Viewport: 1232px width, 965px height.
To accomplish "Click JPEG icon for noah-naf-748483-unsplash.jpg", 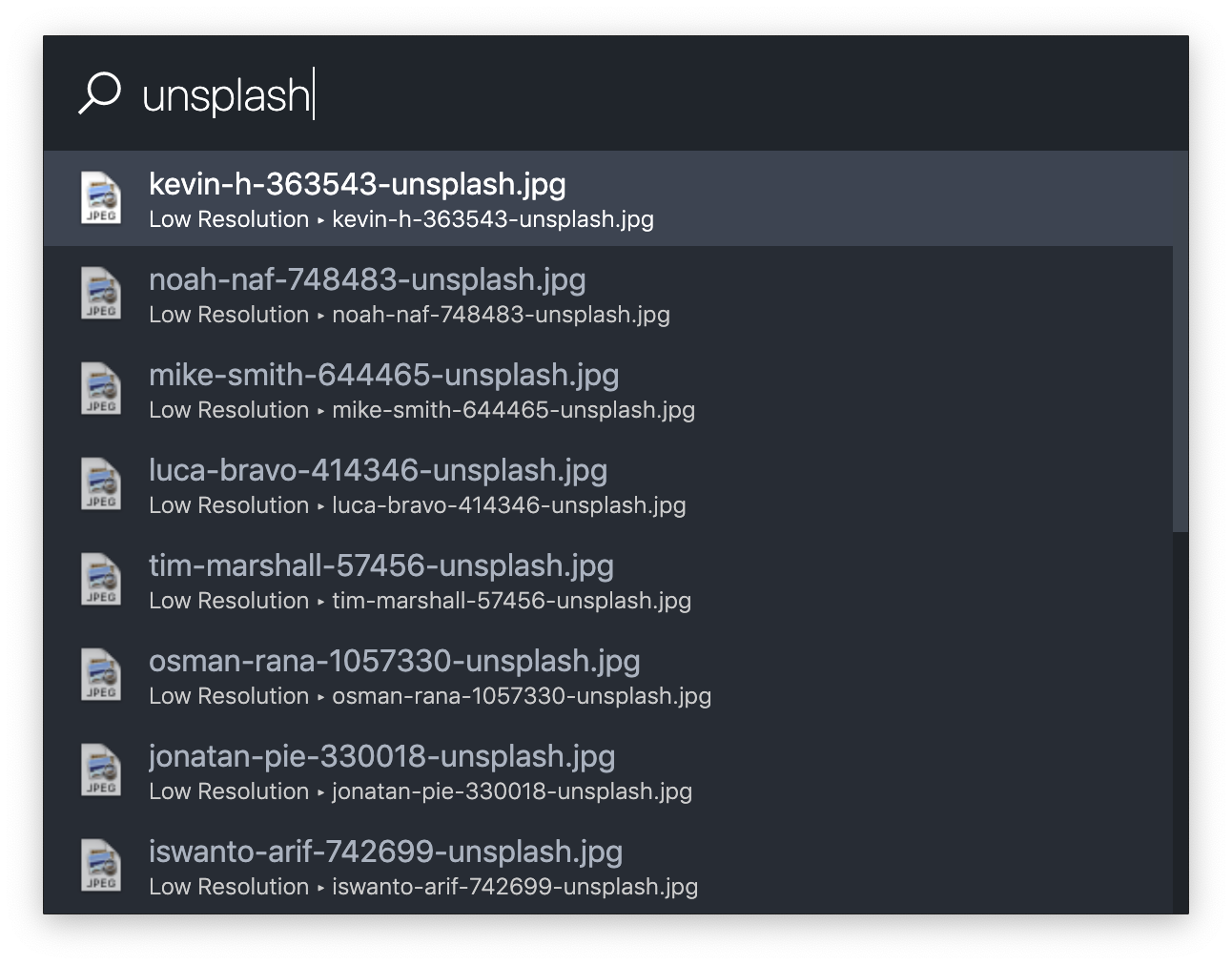I will click(x=100, y=294).
